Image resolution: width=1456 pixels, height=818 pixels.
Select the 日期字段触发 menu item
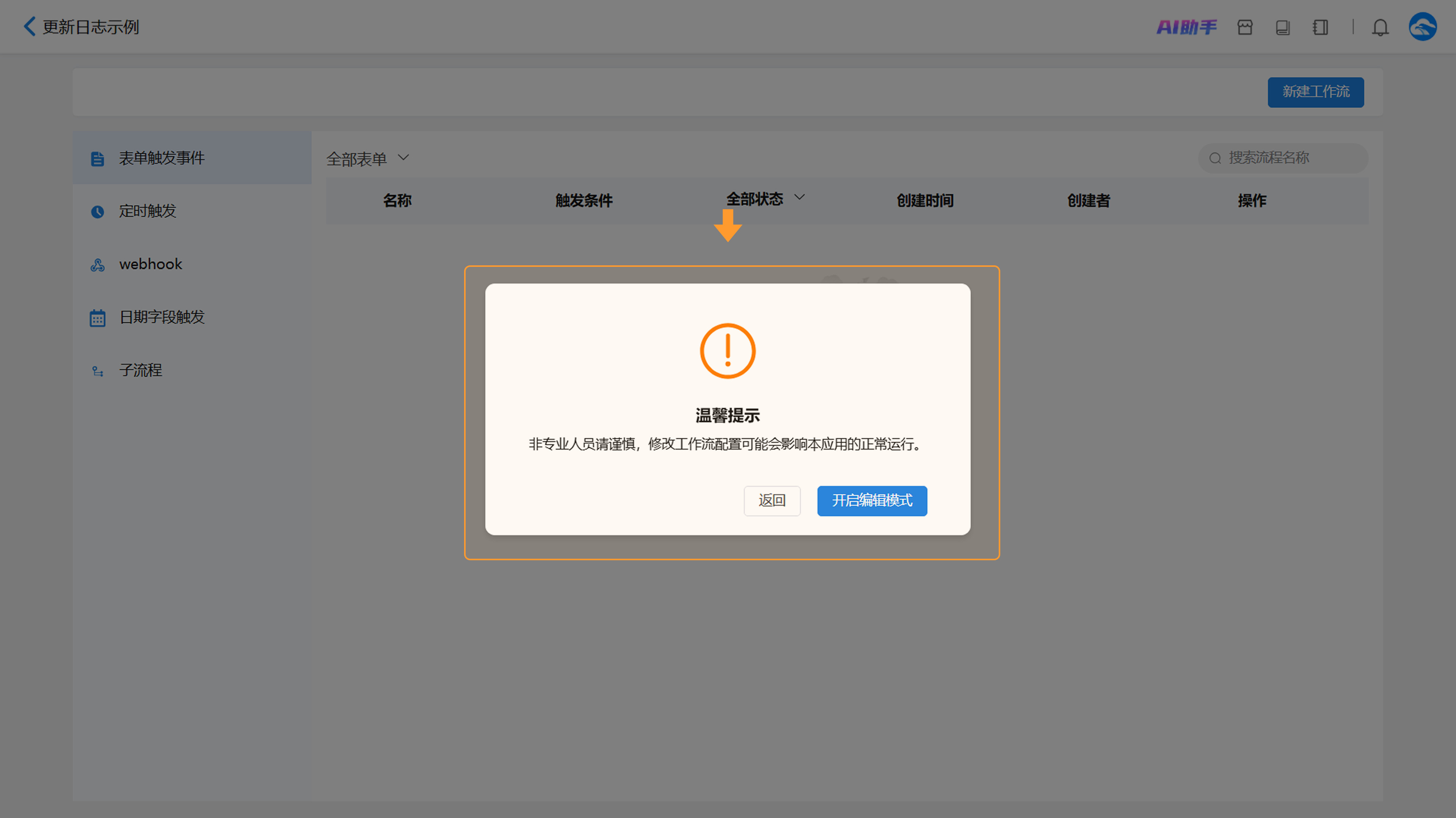point(192,317)
